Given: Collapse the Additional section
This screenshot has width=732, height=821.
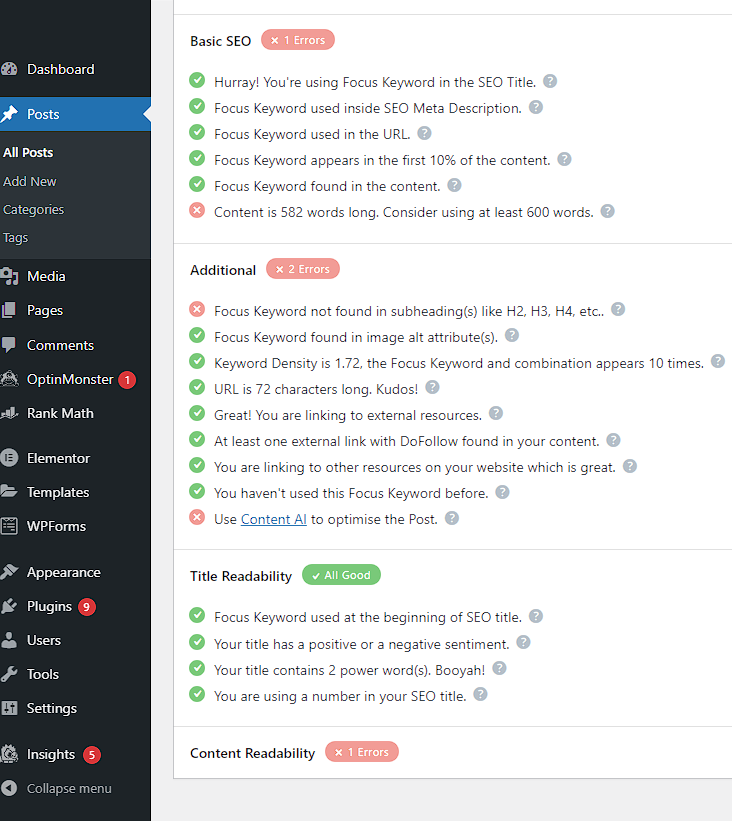Looking at the screenshot, I should pyautogui.click(x=223, y=270).
